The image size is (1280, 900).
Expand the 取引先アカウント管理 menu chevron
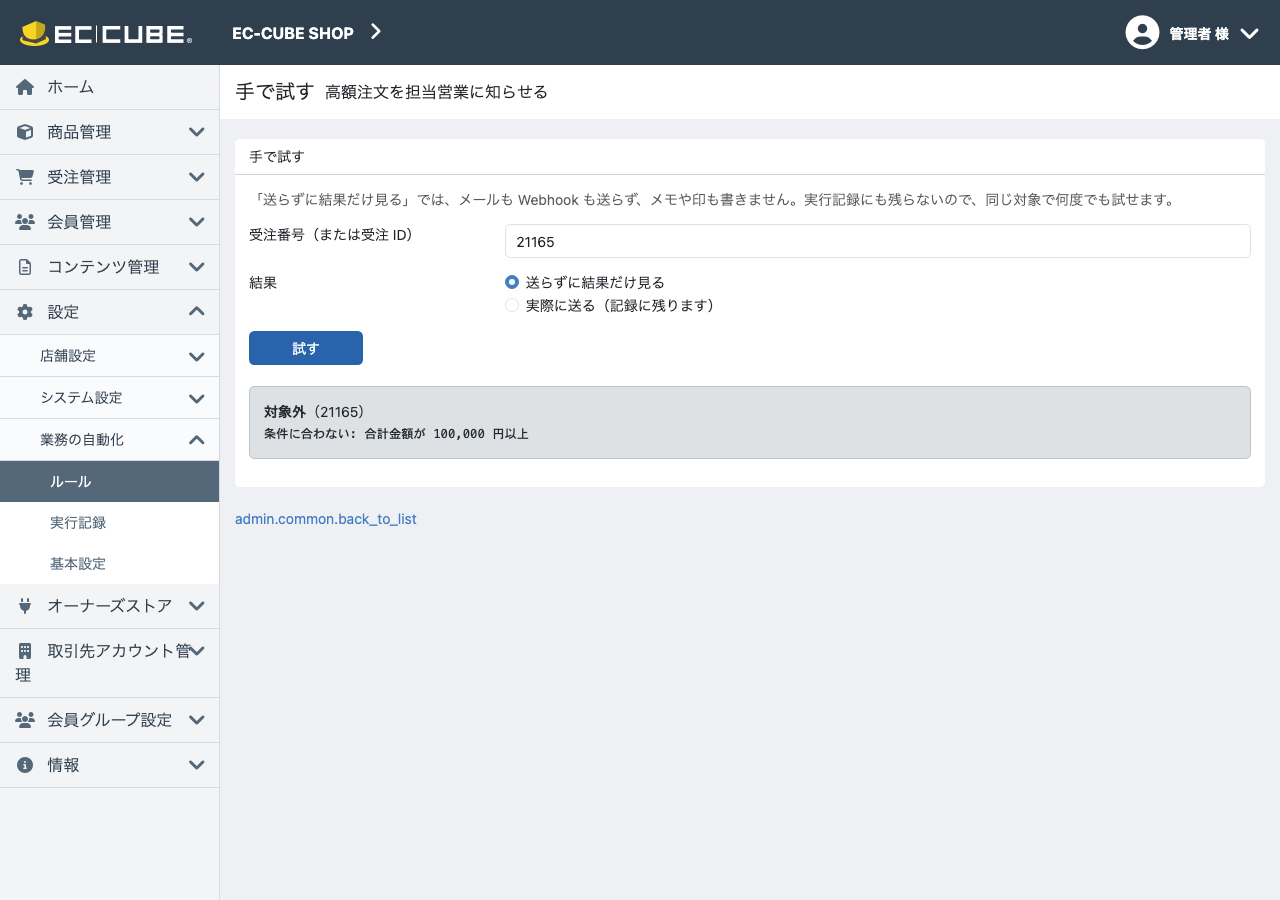[197, 651]
